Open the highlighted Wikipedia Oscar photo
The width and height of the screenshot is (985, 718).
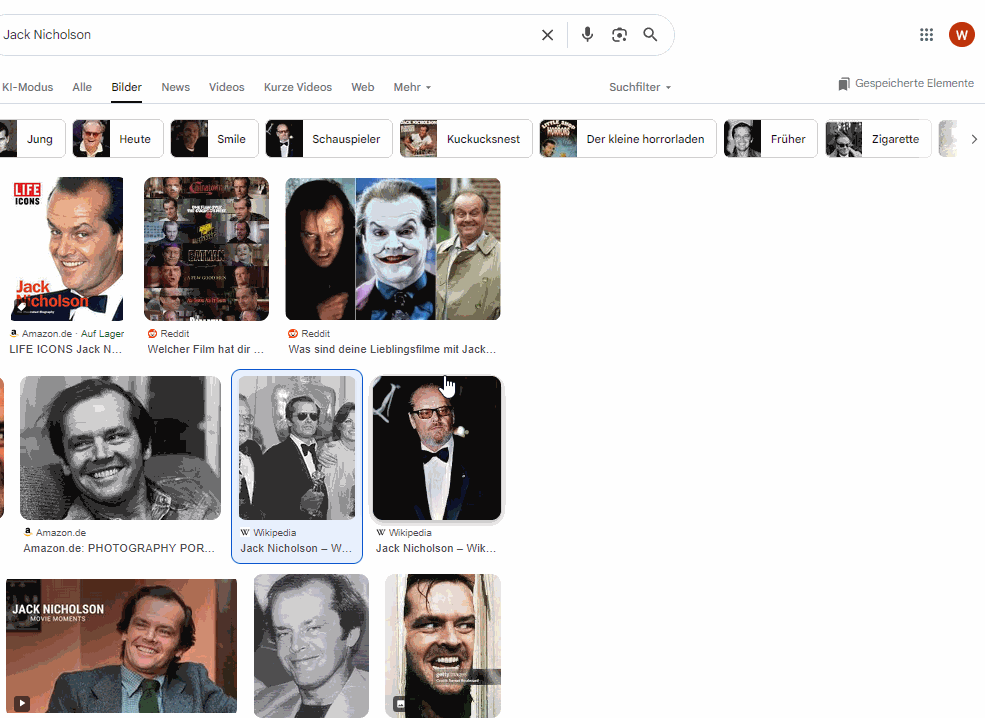point(297,448)
